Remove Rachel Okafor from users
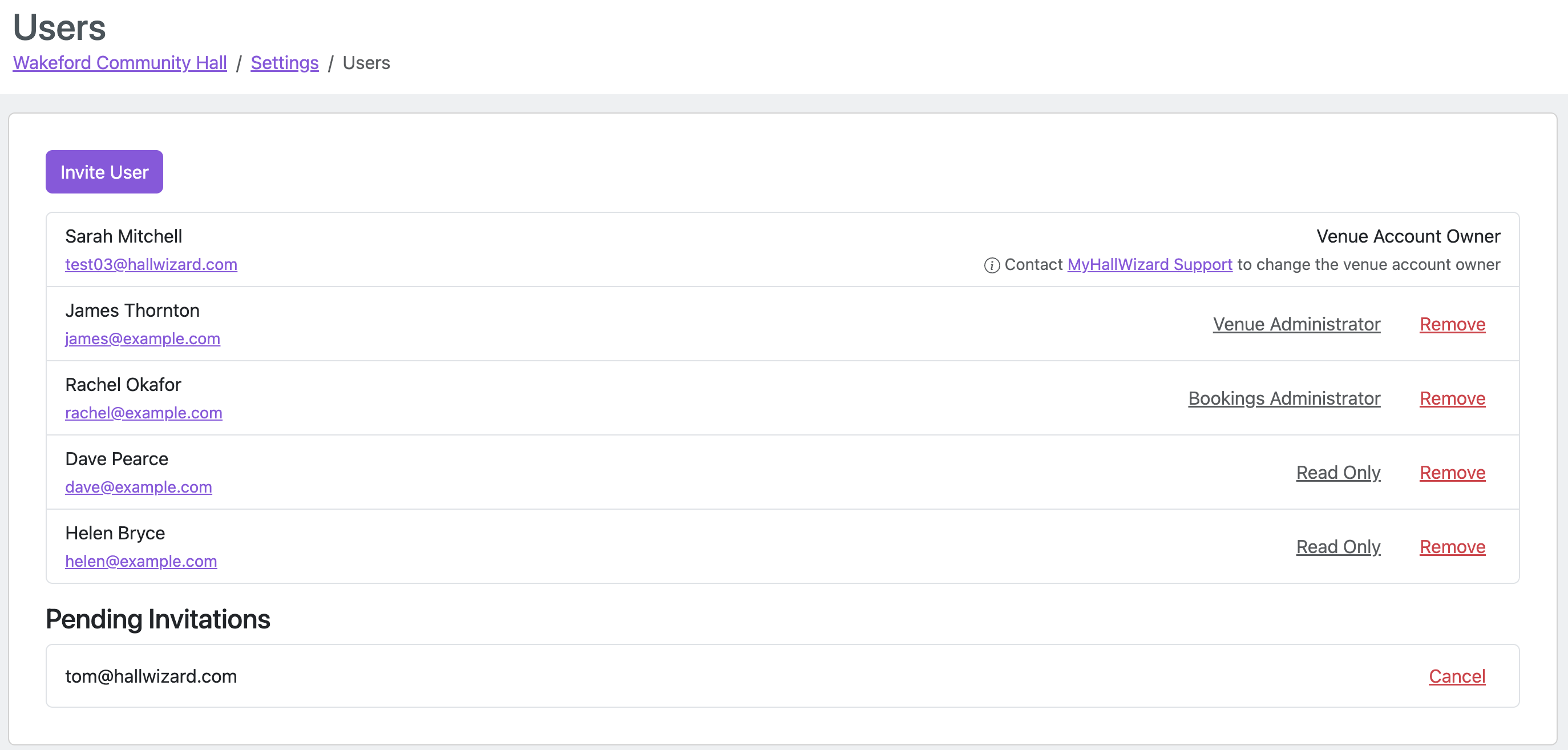 coord(1452,398)
